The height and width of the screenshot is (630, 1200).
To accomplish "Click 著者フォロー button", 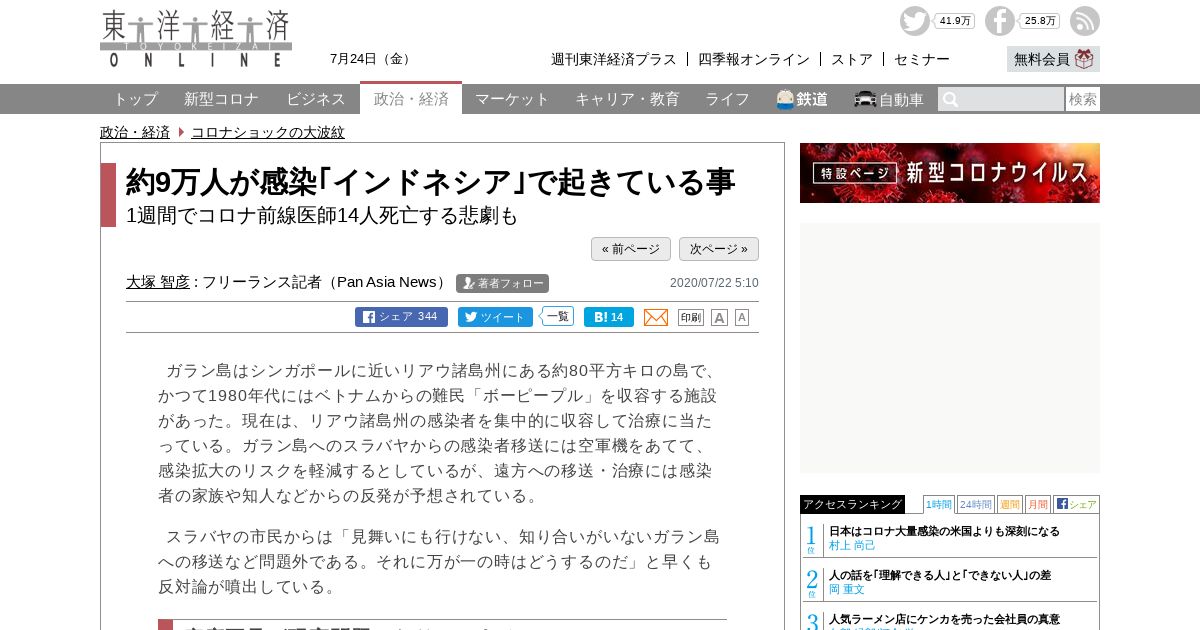I will tap(502, 283).
